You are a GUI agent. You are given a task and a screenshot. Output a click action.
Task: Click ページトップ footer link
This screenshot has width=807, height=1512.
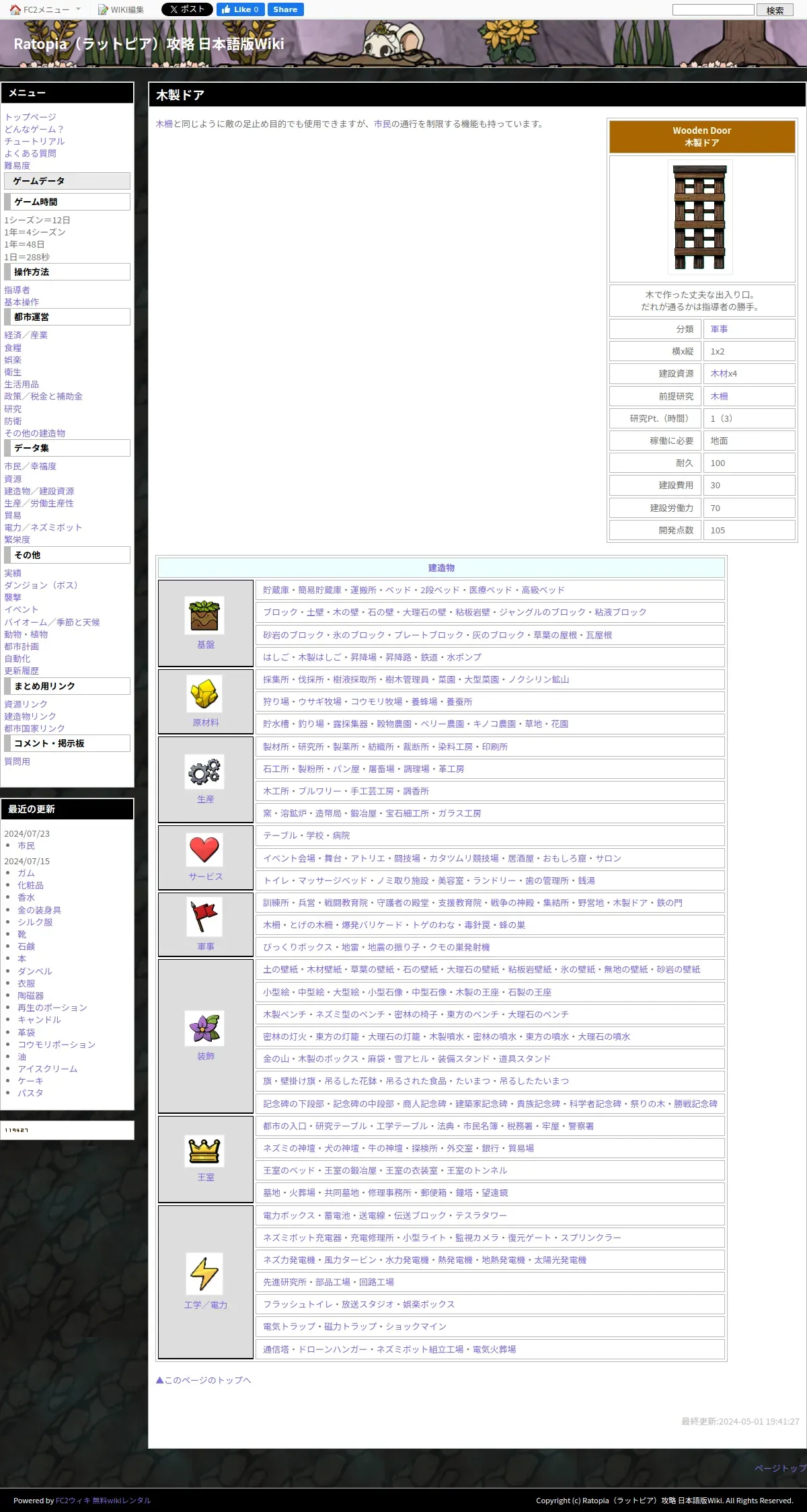[x=780, y=1468]
